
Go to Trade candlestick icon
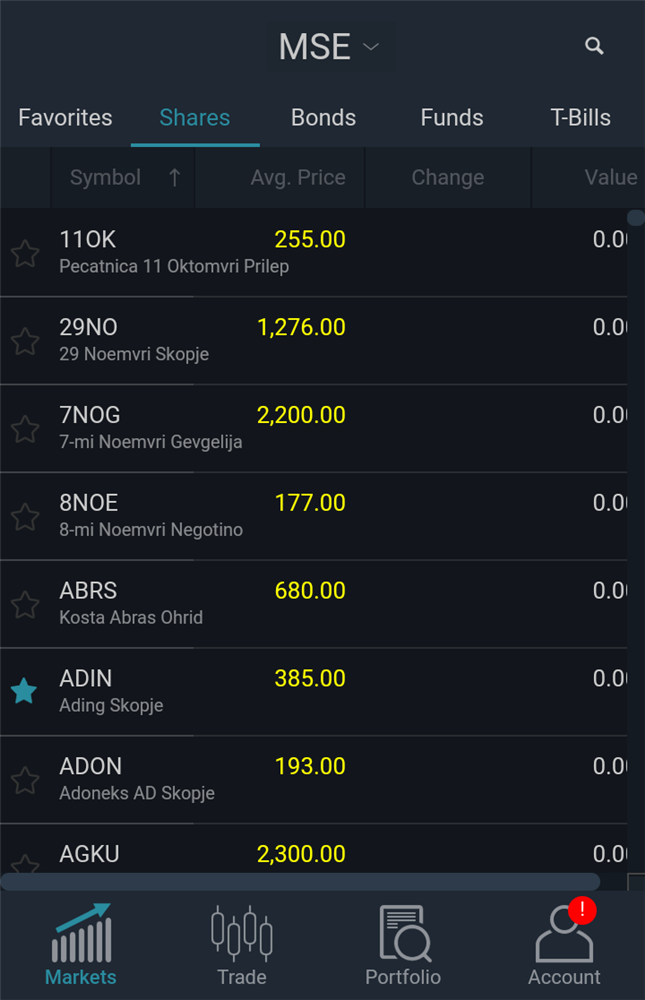point(242,933)
